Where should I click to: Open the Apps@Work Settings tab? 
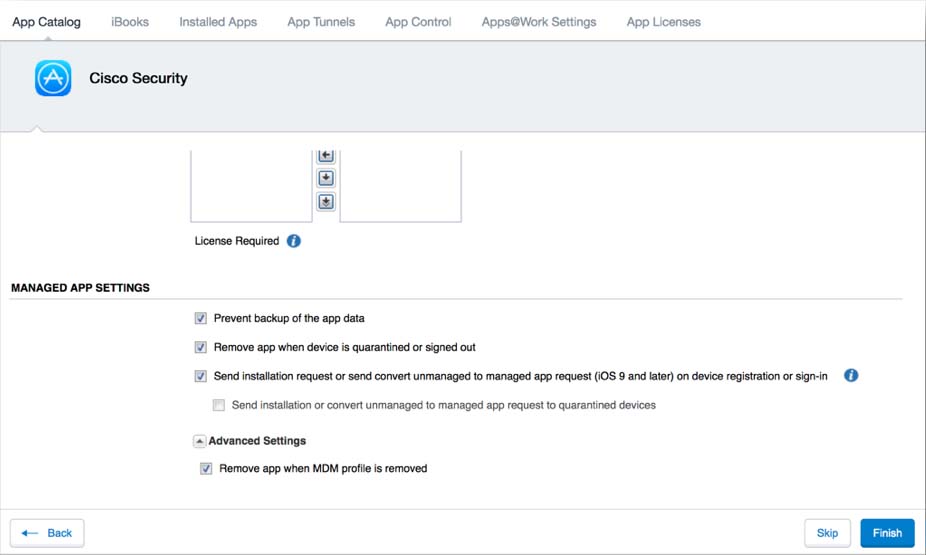click(539, 22)
